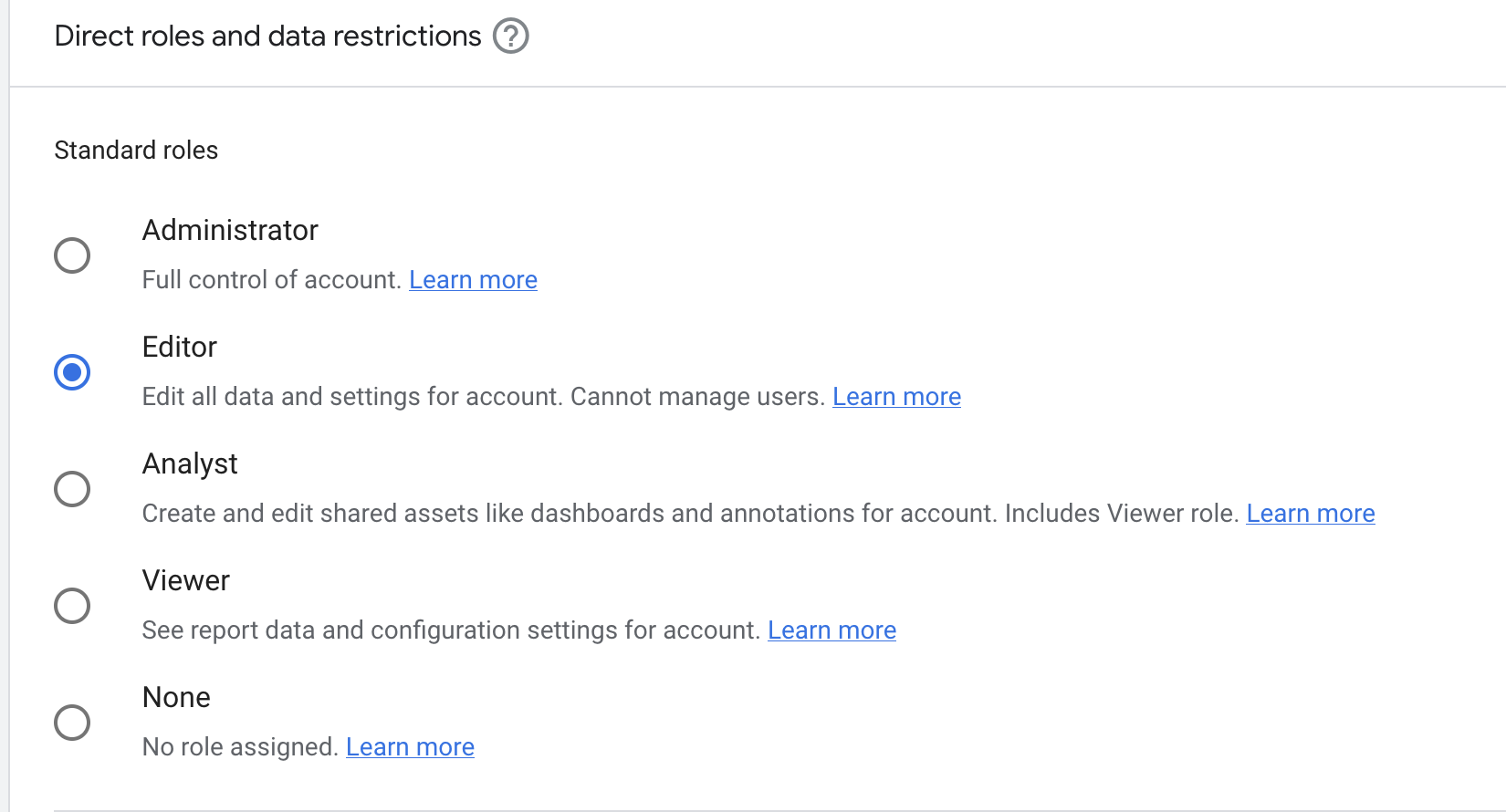1506x812 pixels.
Task: Follow Learn more link for Analyst role
Action: tap(1310, 514)
